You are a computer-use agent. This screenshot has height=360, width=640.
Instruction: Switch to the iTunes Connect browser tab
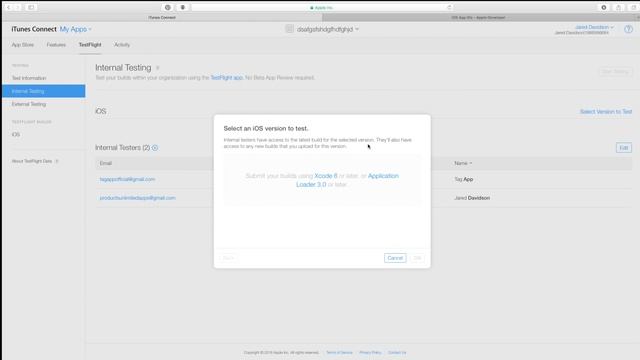coord(162,18)
